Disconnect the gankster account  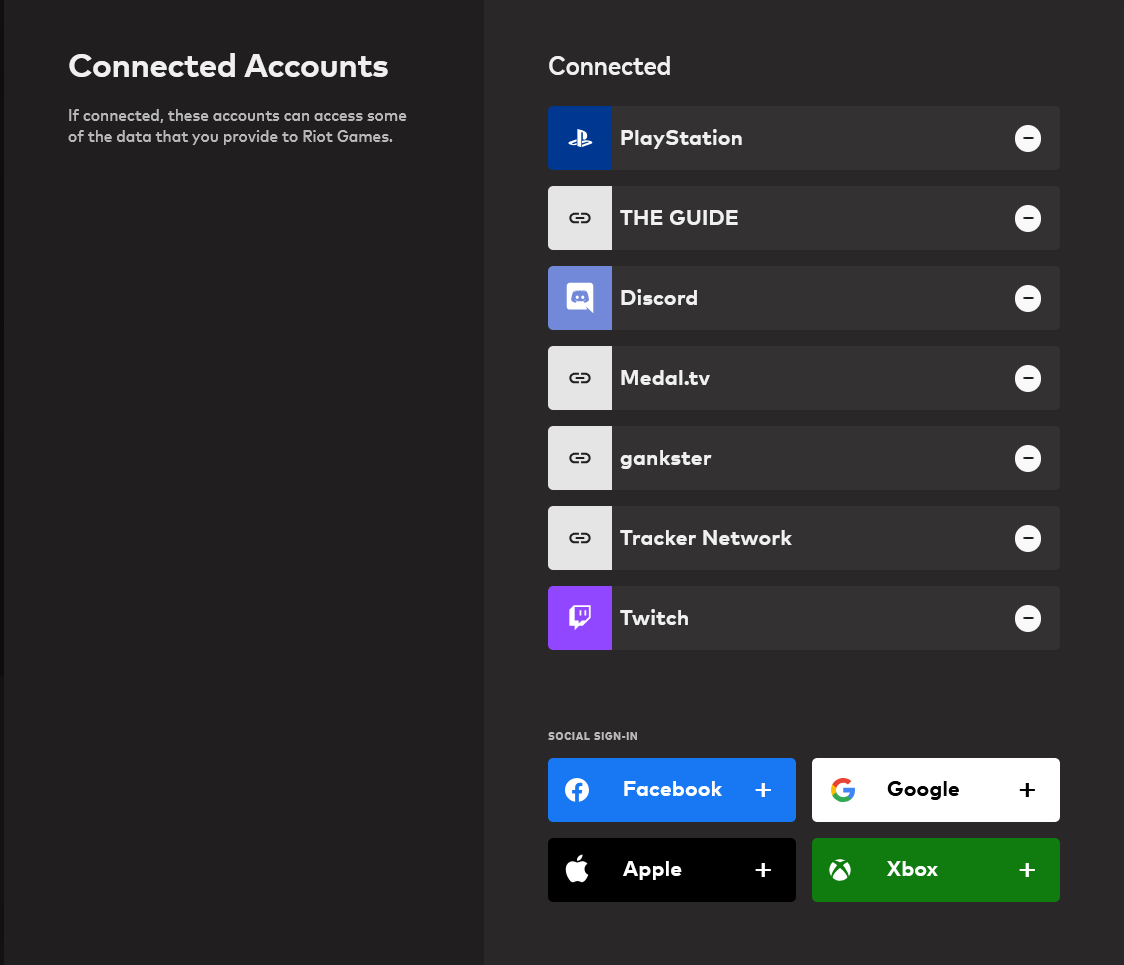tap(1027, 458)
